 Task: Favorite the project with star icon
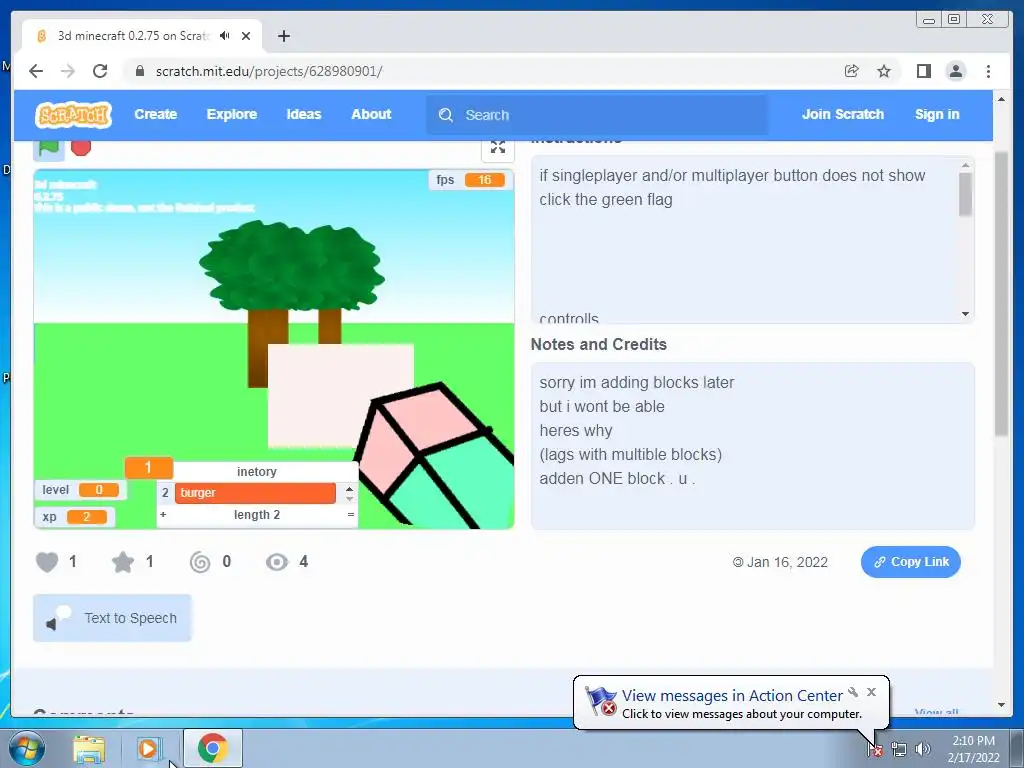point(123,562)
